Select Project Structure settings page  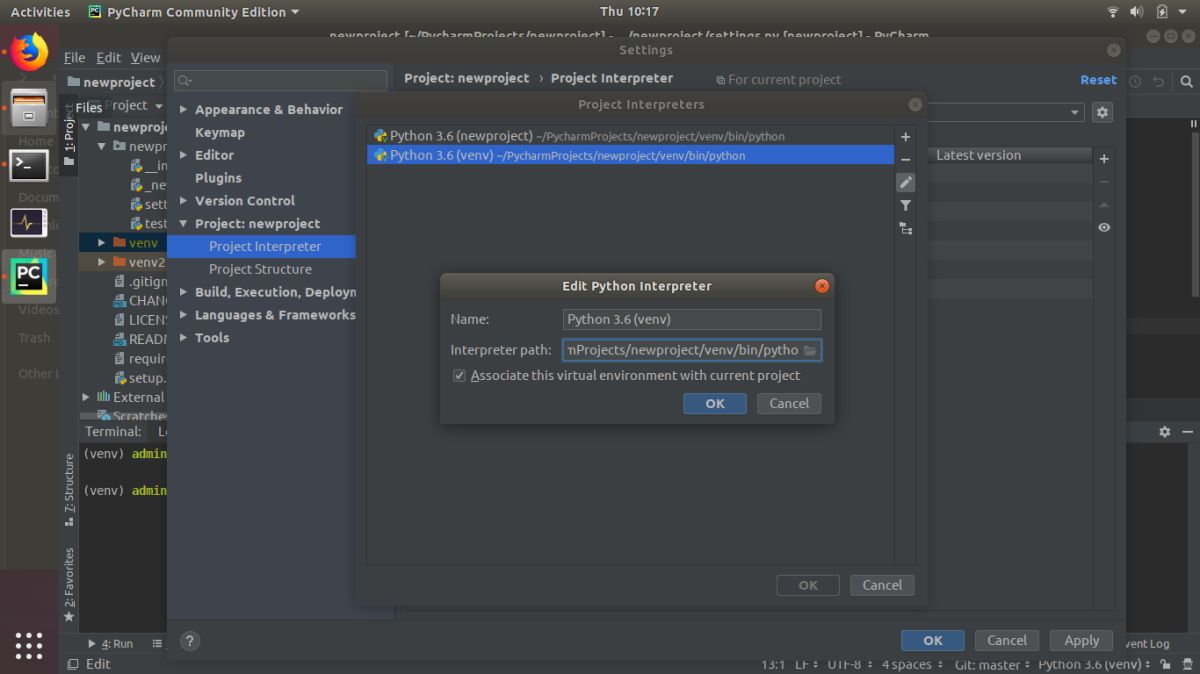[260, 269]
